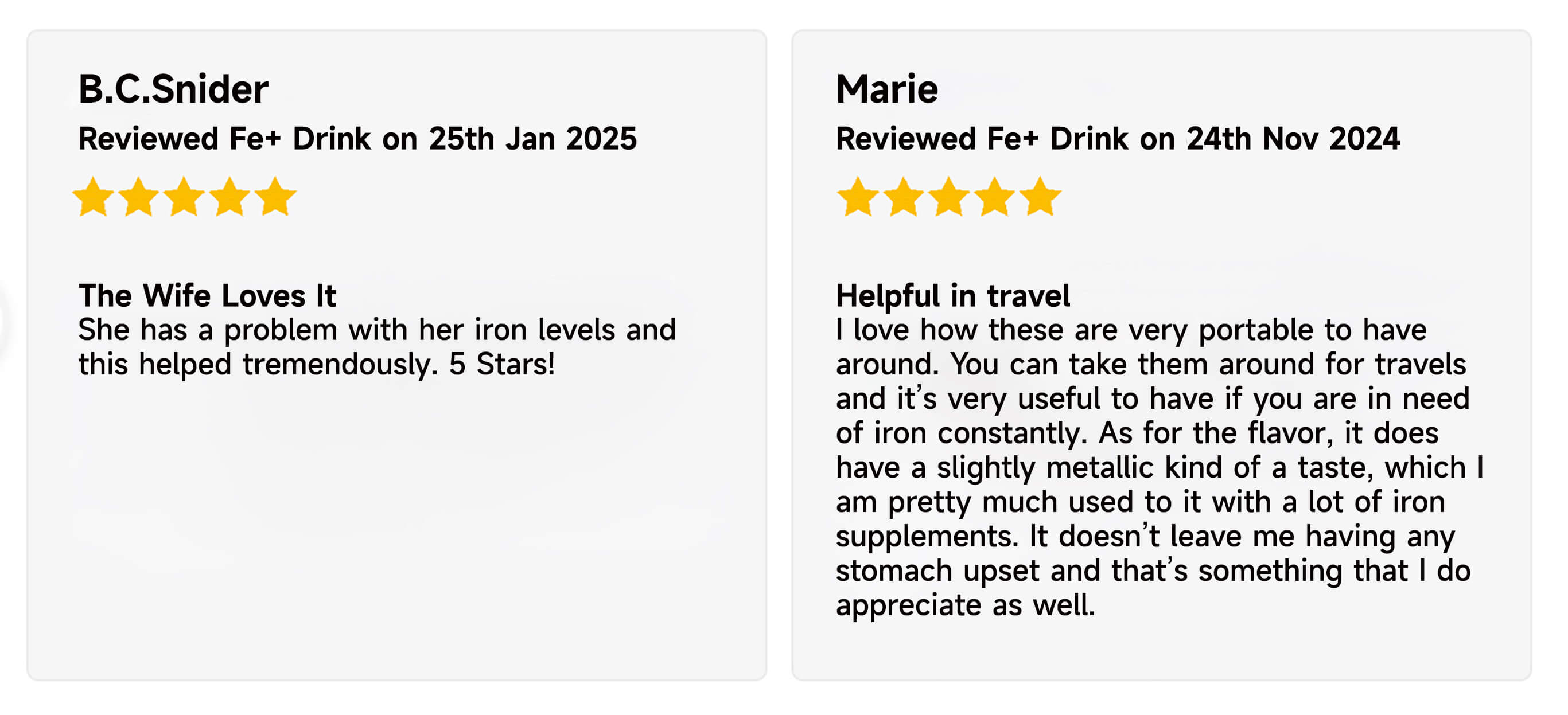This screenshot has width=1568, height=715.
Task: Click "Helpful in travel" review title
Action: [952, 296]
